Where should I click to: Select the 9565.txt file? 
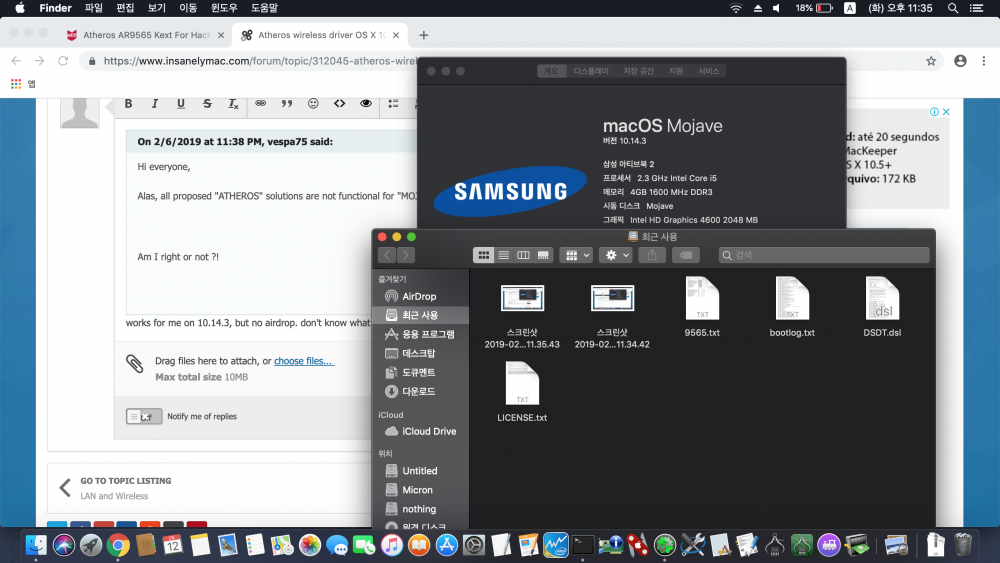point(702,307)
